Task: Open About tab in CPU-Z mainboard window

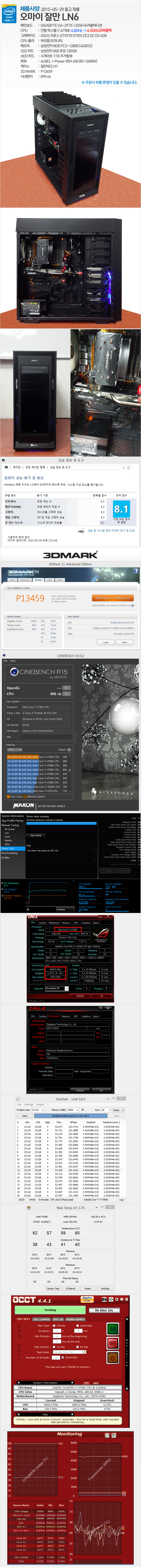Action: pos(96,1017)
